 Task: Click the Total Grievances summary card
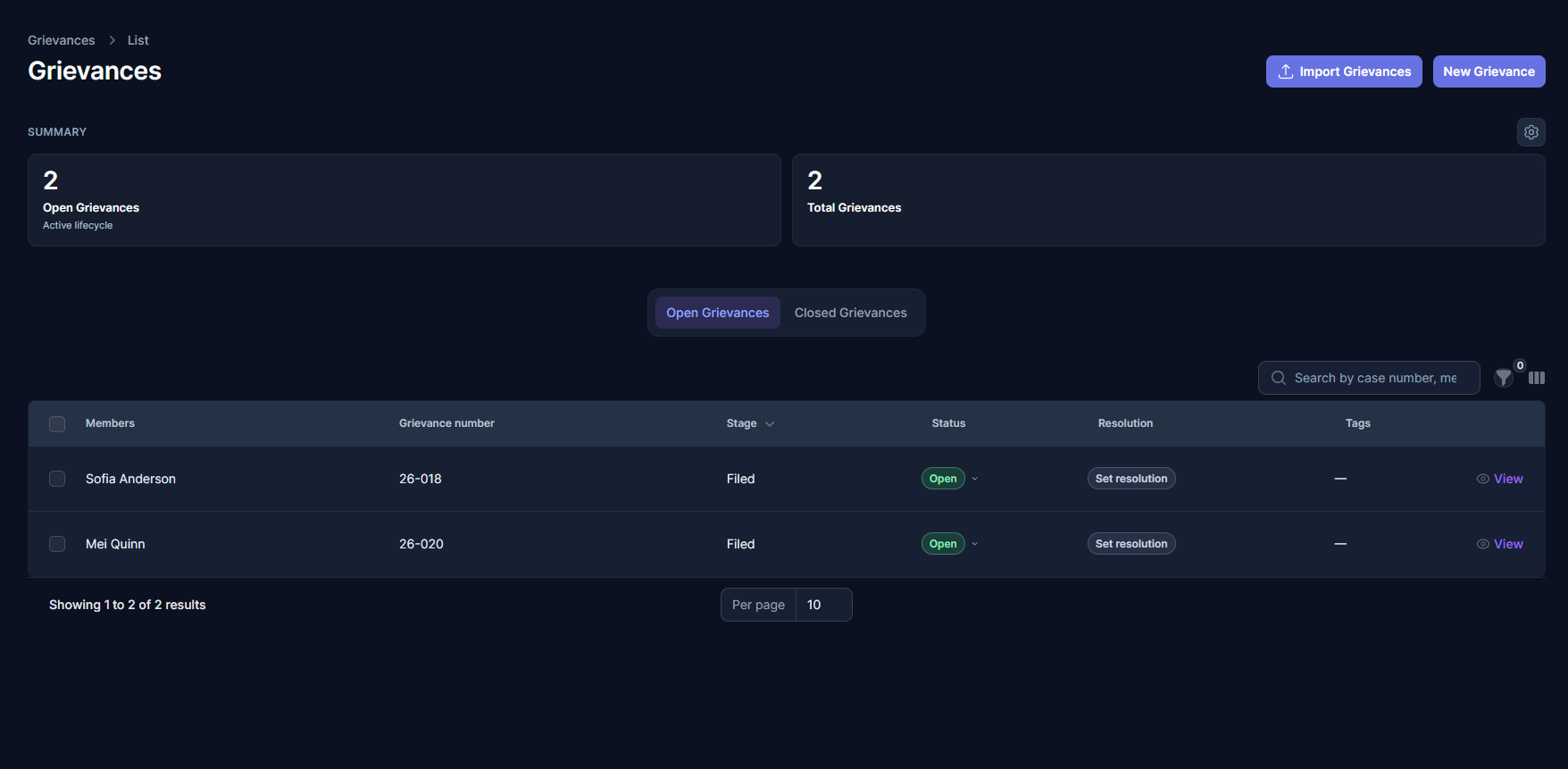[x=1169, y=200]
